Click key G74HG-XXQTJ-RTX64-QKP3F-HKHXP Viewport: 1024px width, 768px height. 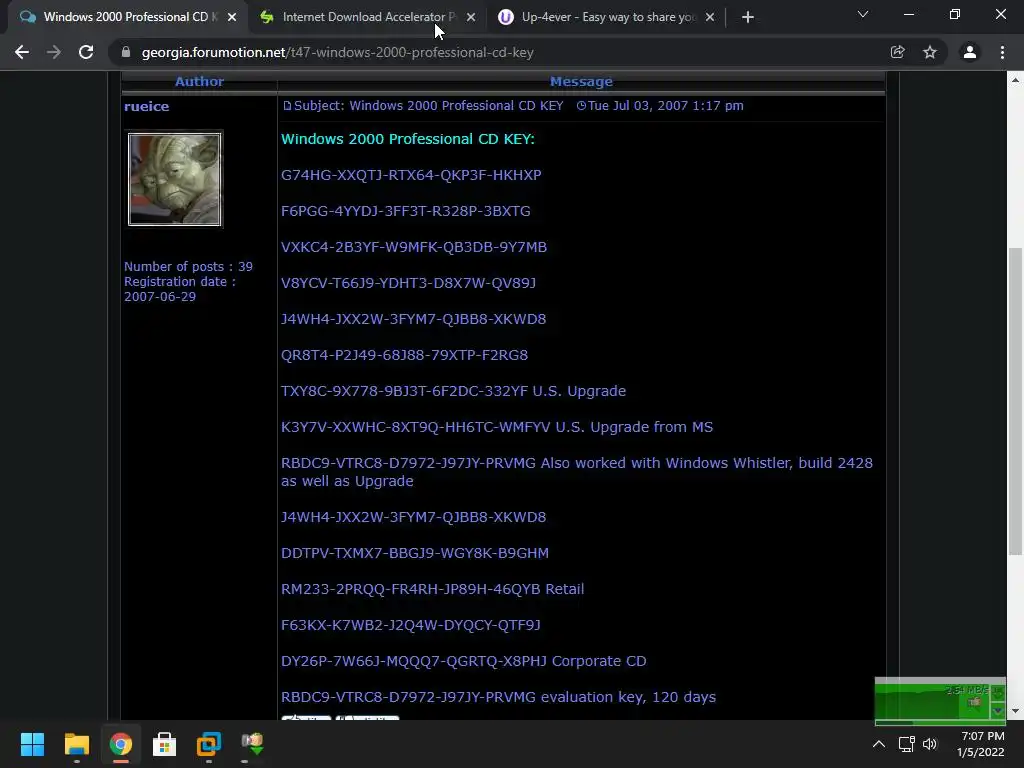pos(411,175)
